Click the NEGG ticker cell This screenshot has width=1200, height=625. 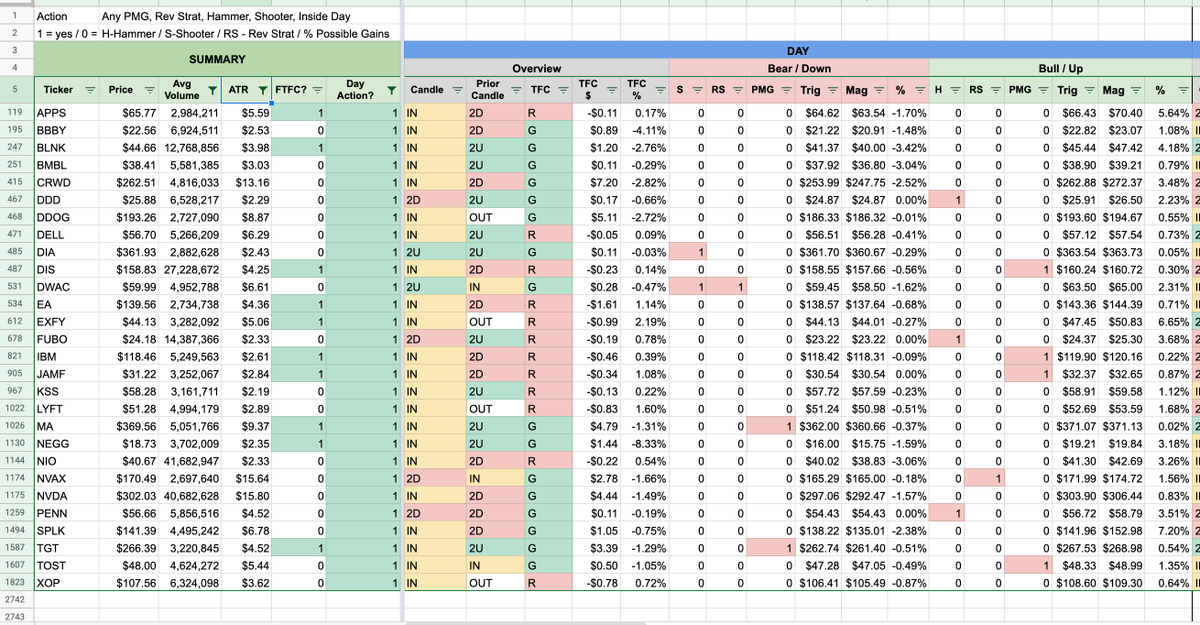67,443
